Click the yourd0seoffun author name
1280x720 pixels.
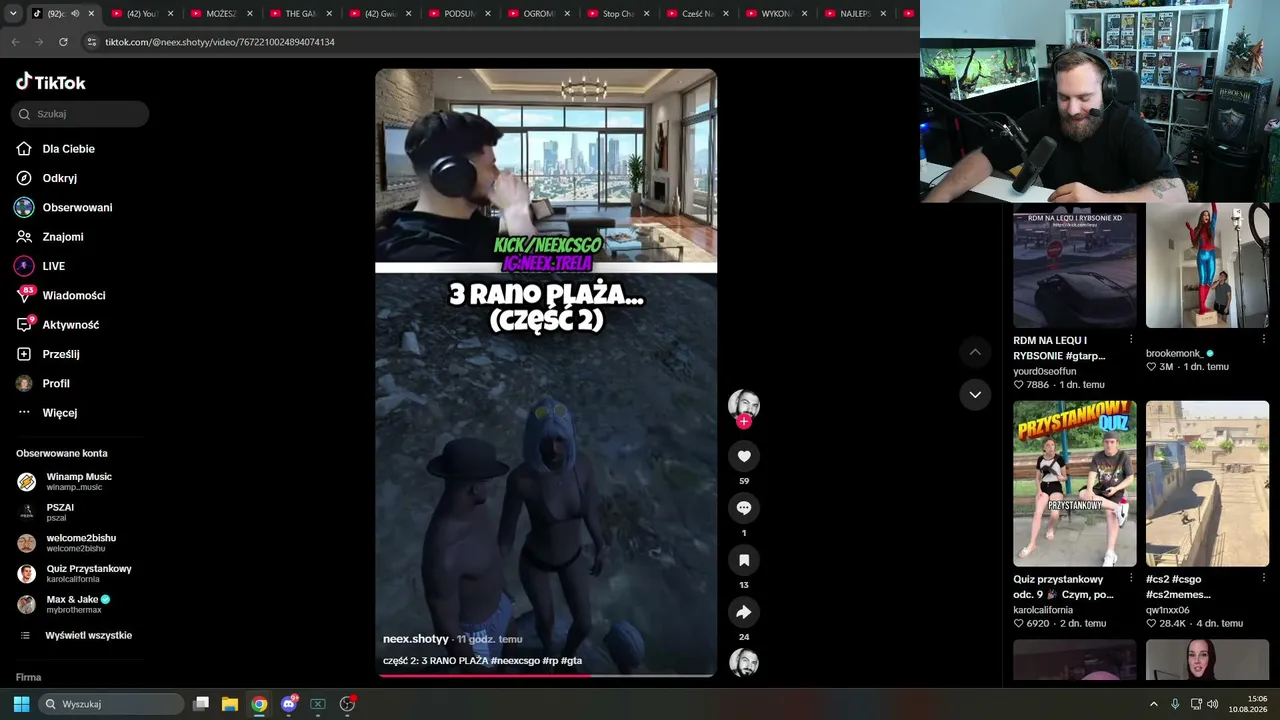pos(1045,371)
